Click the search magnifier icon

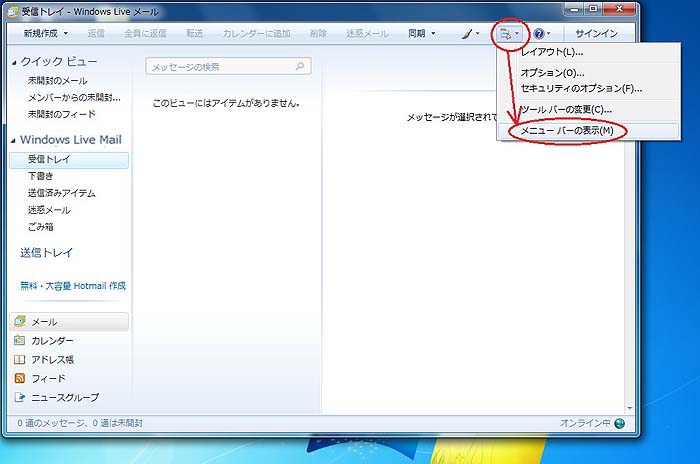pyautogui.click(x=299, y=67)
